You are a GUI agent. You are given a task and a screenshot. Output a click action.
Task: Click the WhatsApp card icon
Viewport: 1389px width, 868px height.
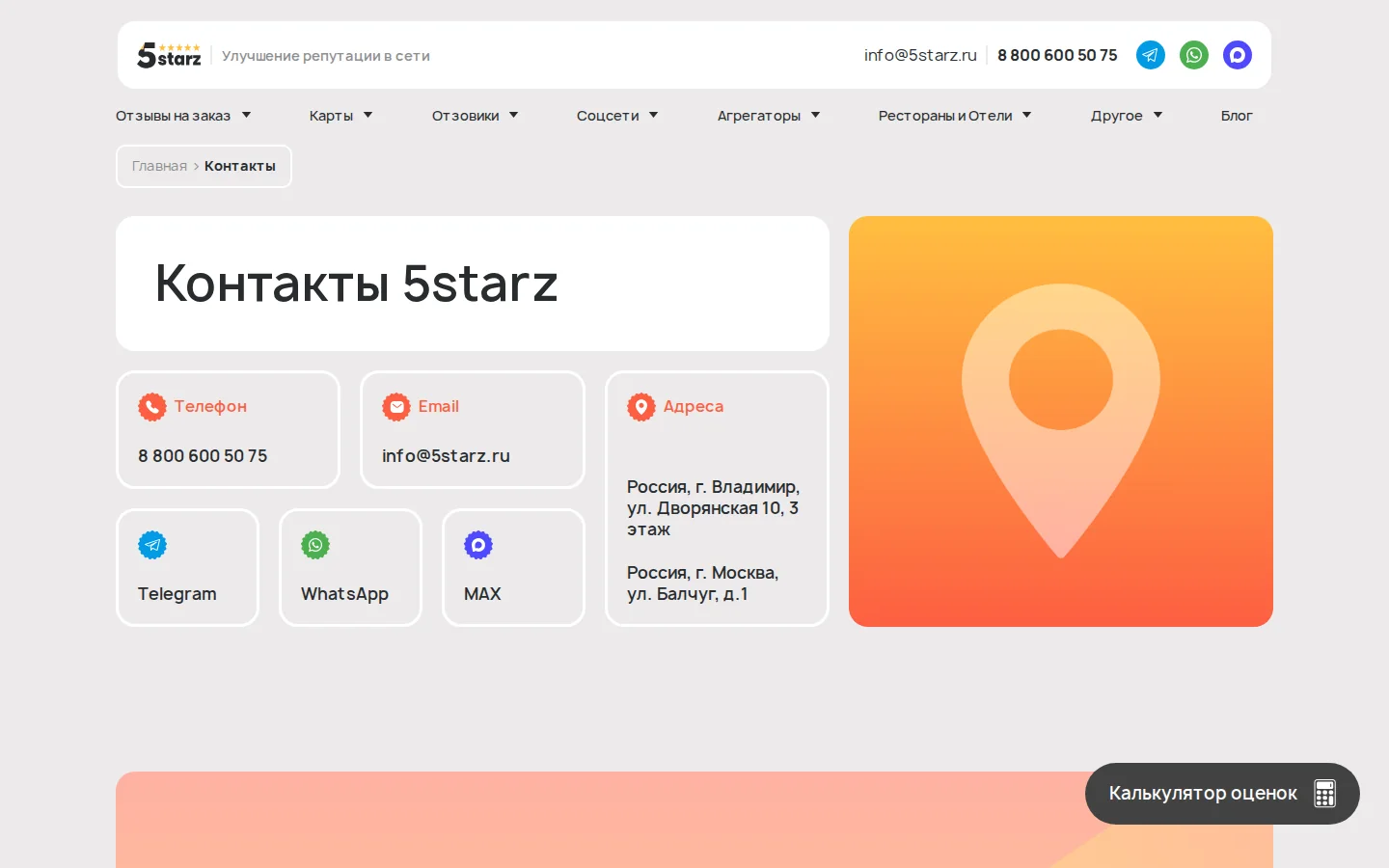tap(315, 545)
